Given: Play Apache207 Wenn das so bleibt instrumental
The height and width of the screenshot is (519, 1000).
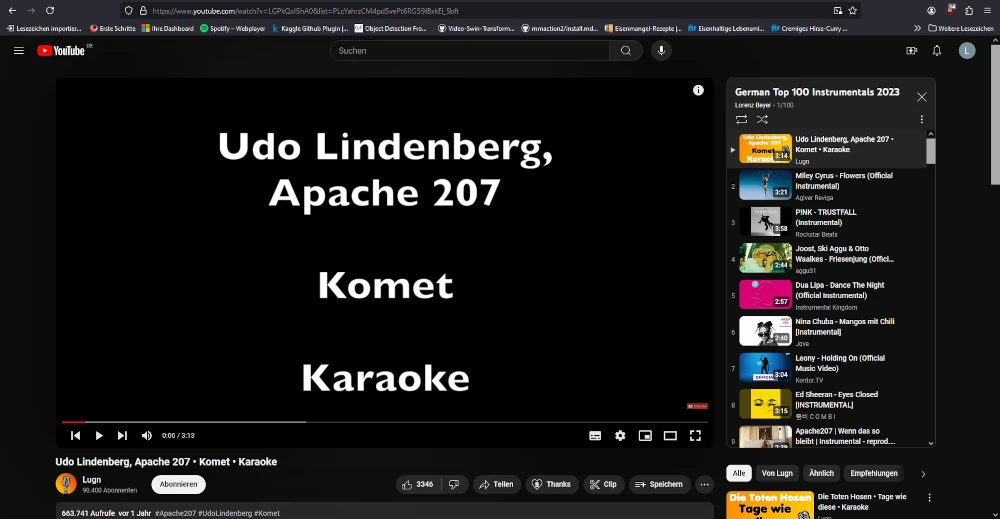Looking at the screenshot, I should [827, 436].
